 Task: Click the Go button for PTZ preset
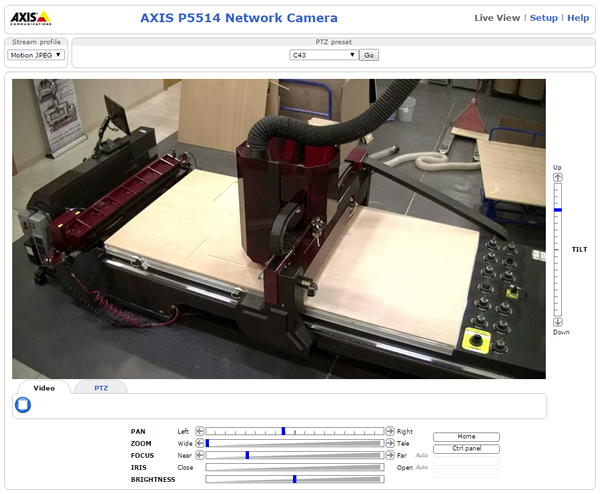[x=369, y=55]
